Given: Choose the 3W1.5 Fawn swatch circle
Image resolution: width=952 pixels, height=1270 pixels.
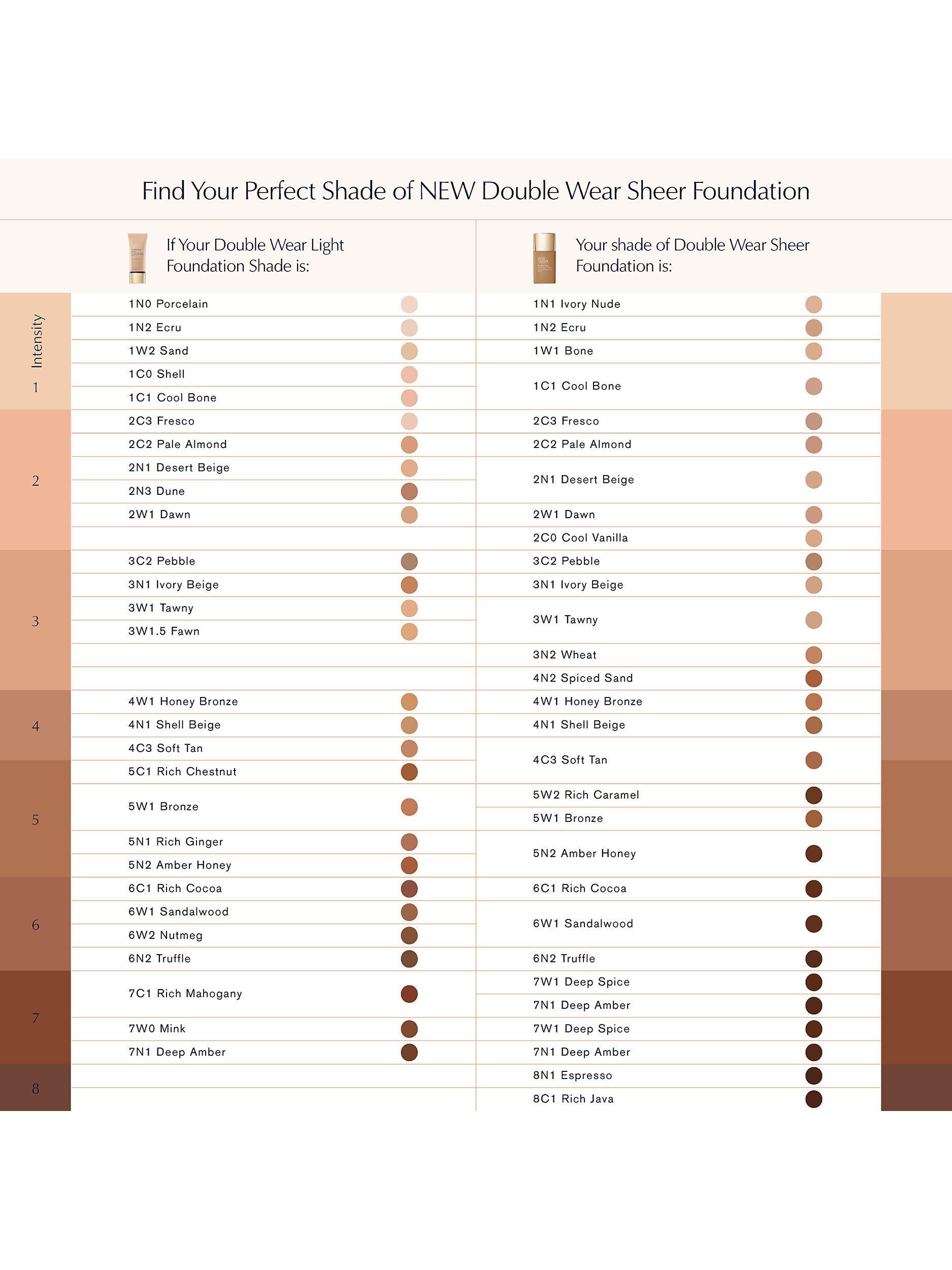Looking at the screenshot, I should 409,631.
